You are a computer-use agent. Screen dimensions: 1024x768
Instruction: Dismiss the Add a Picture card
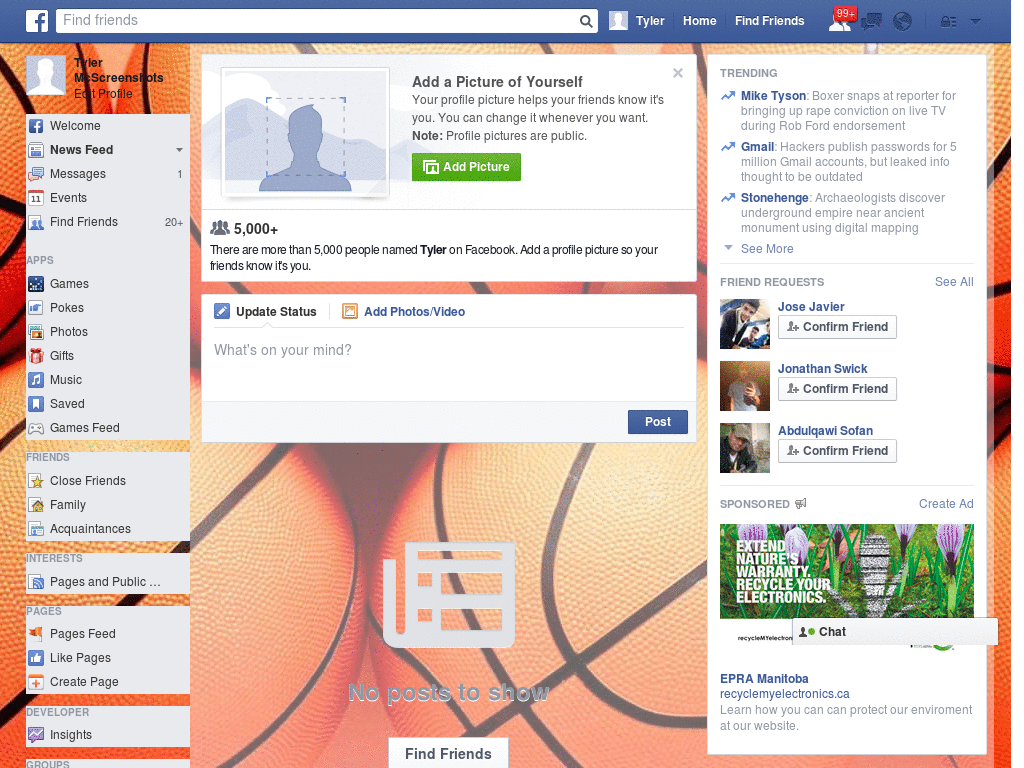point(678,73)
